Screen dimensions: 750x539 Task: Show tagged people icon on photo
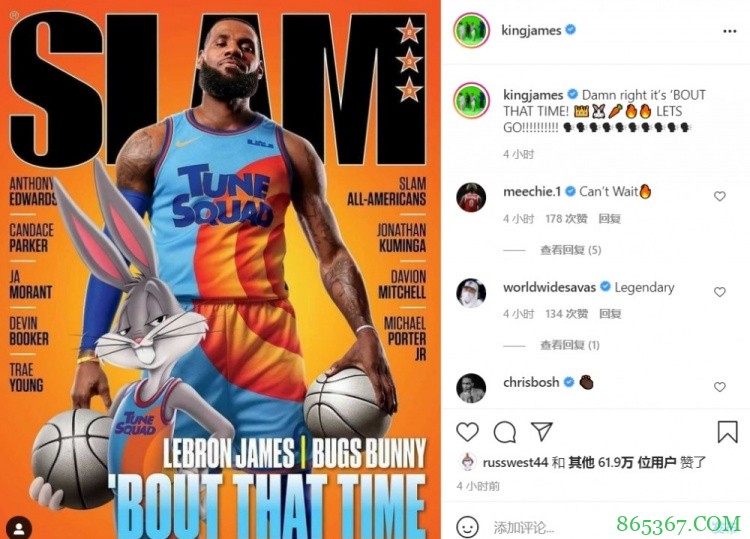pos(19,528)
